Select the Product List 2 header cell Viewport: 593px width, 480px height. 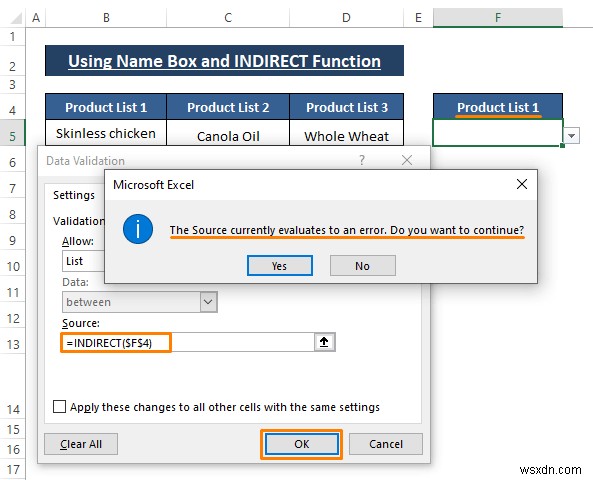point(228,107)
